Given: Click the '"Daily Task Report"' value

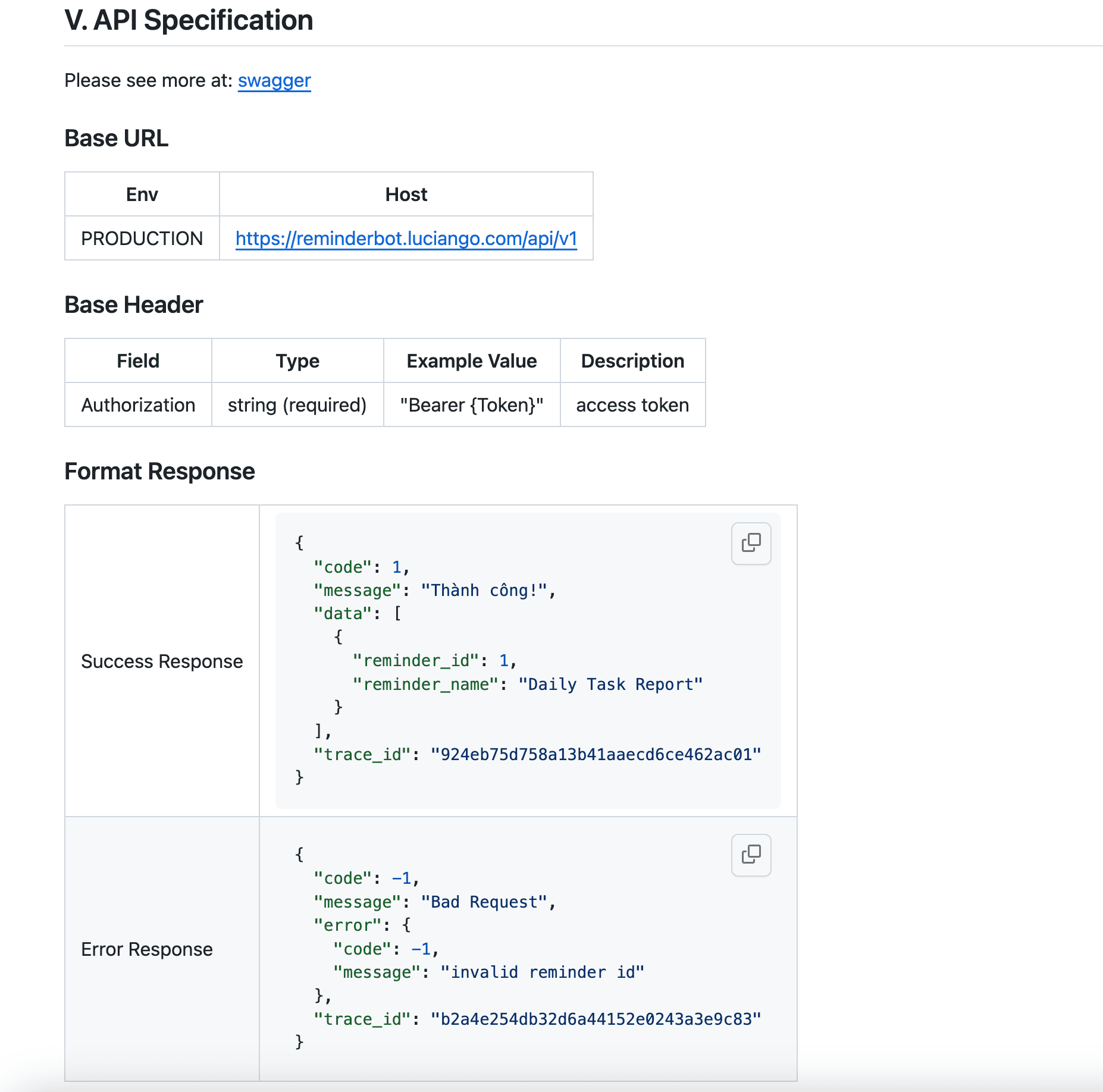Looking at the screenshot, I should pos(610,685).
